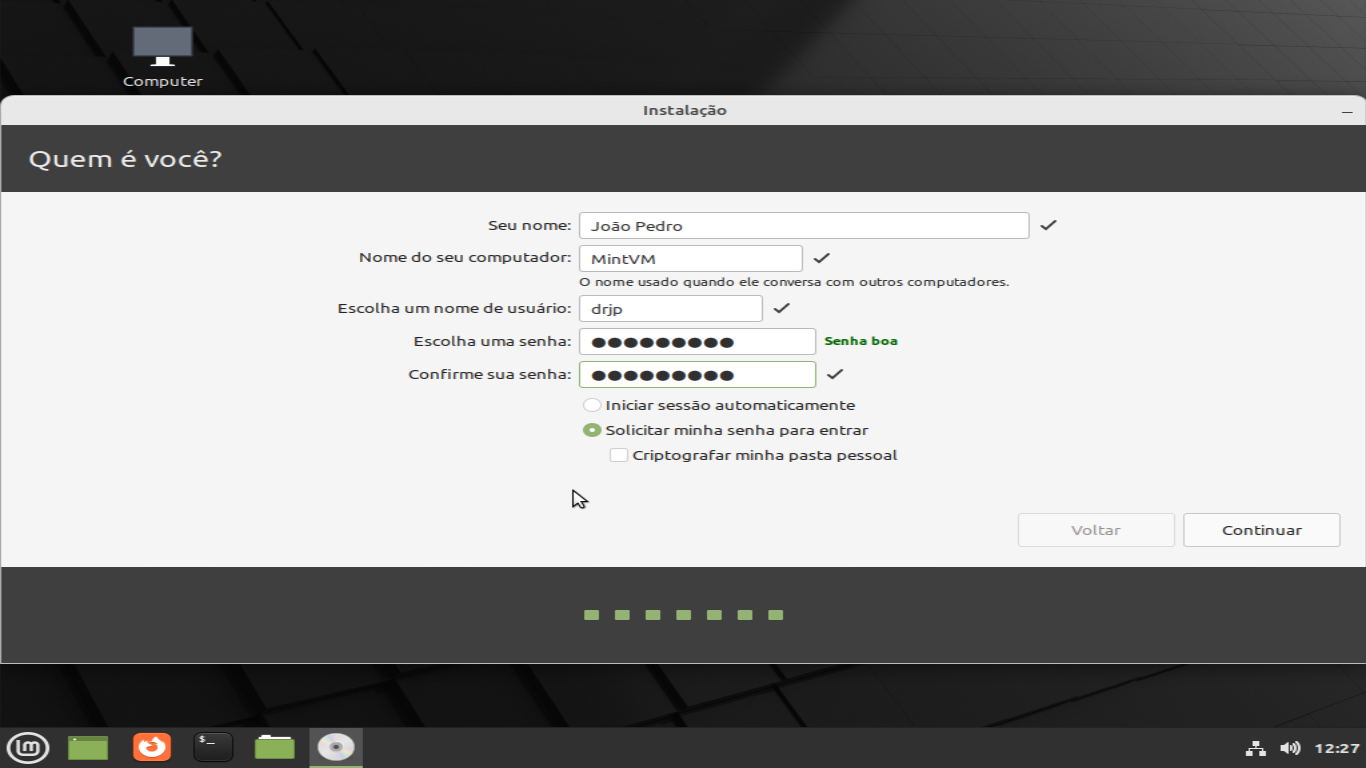Enable 'Criptografar minha pasta pessoal' checkbox
The width and height of the screenshot is (1366, 768).
coord(619,456)
